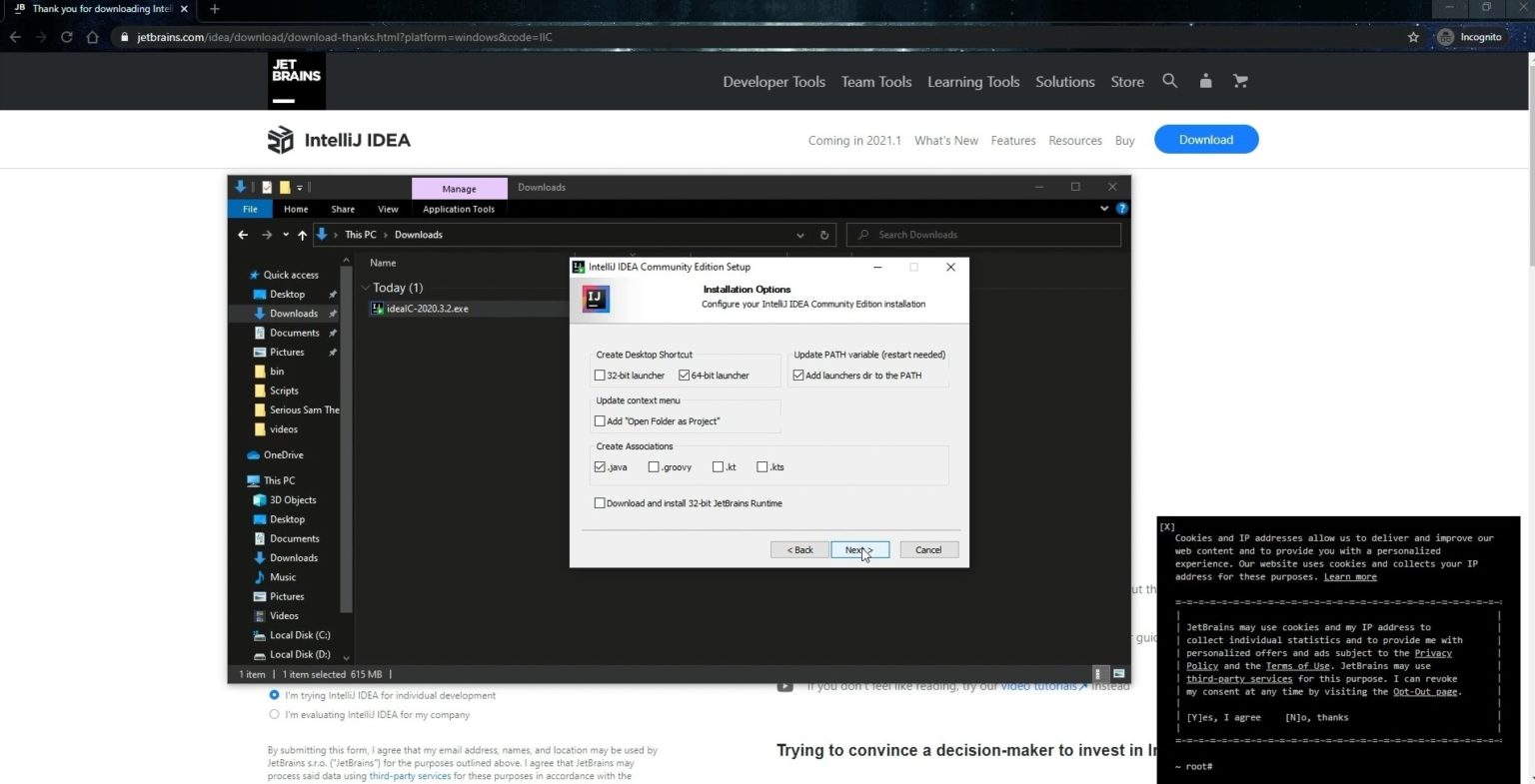Click the chevron after 'This PC' in address bar
Viewport: 1535px width, 784px height.
coord(386,235)
